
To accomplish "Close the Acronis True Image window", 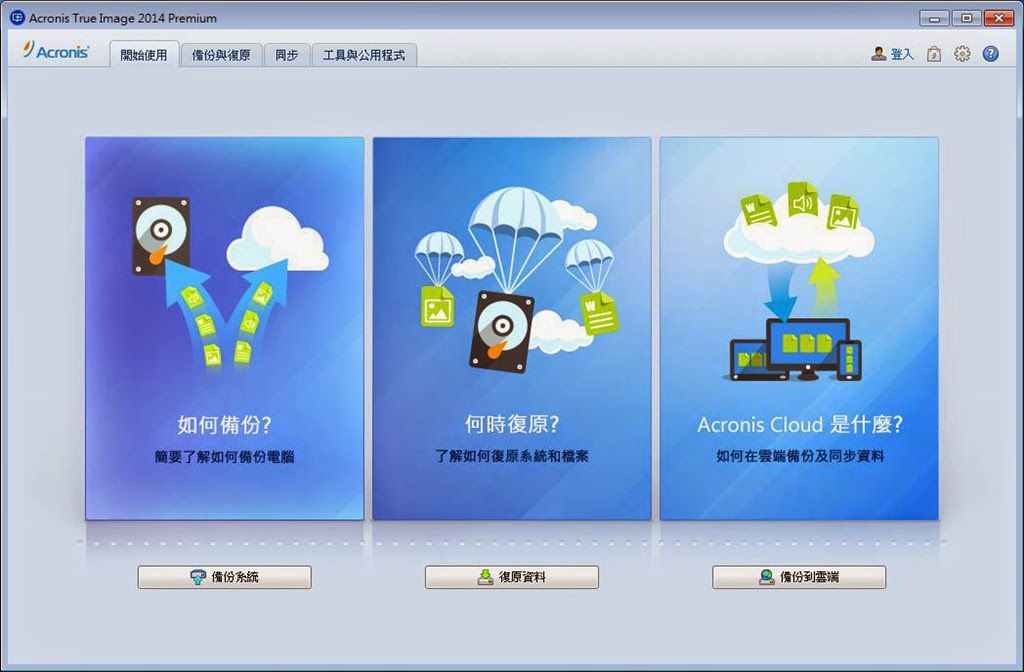I will pyautogui.click(x=999, y=18).
